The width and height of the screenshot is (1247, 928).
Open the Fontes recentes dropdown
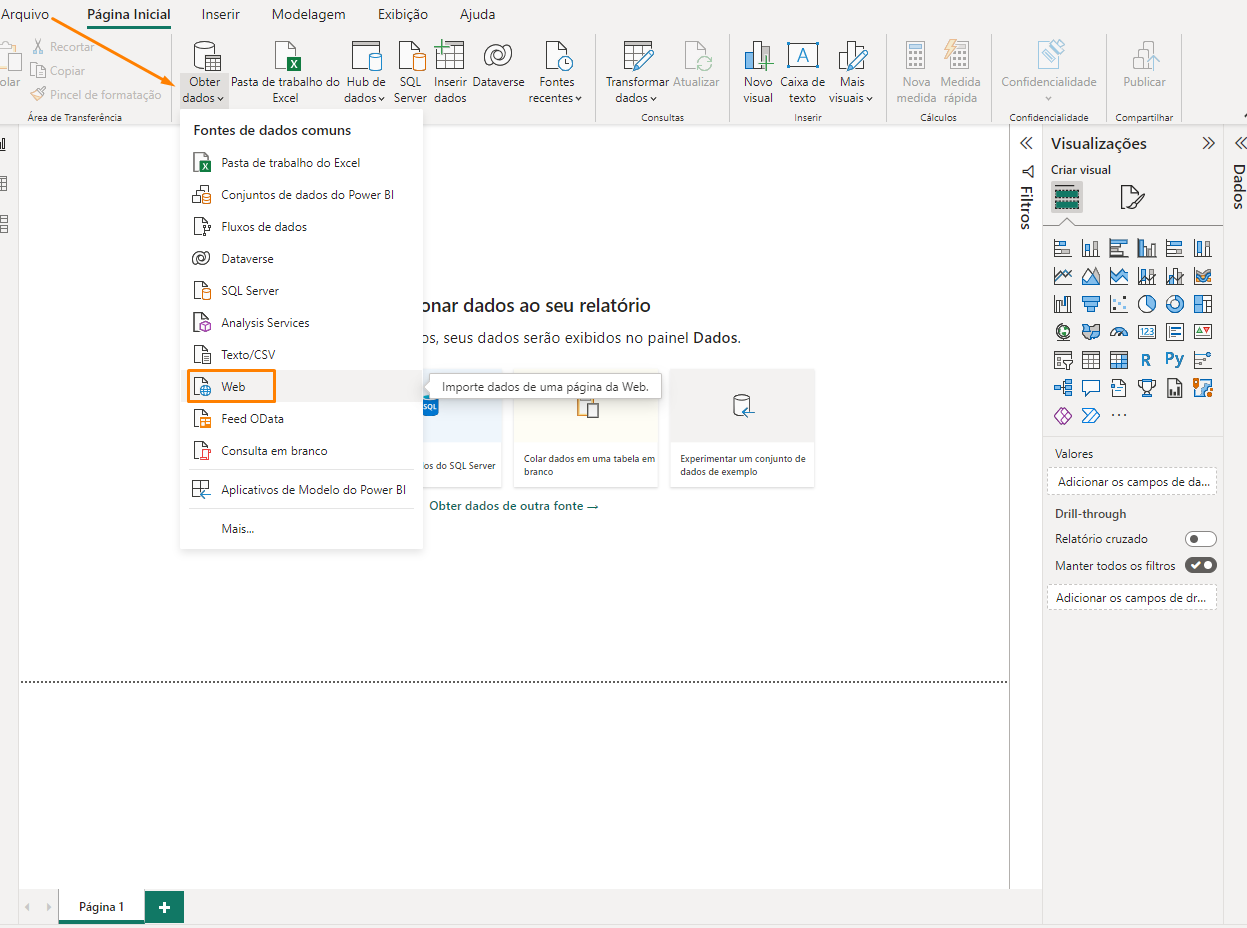pos(557,73)
